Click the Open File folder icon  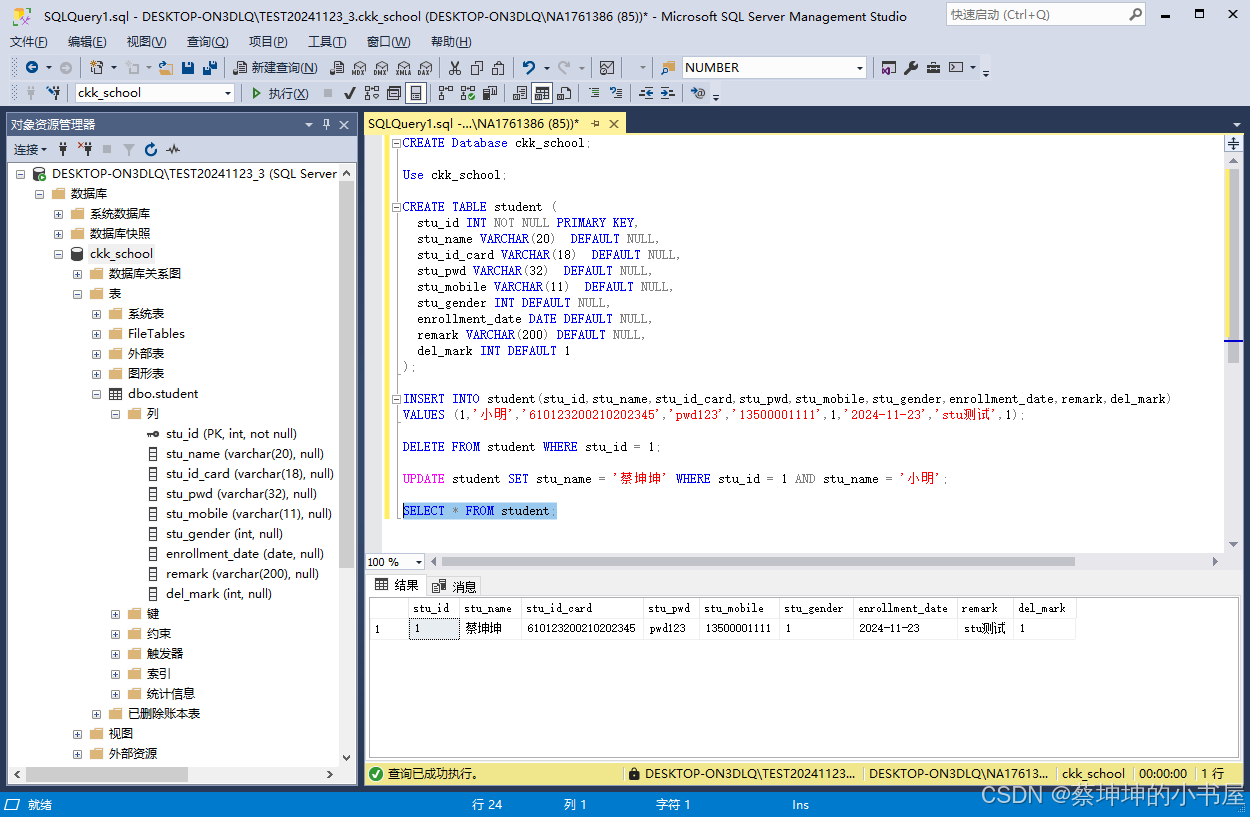(166, 68)
